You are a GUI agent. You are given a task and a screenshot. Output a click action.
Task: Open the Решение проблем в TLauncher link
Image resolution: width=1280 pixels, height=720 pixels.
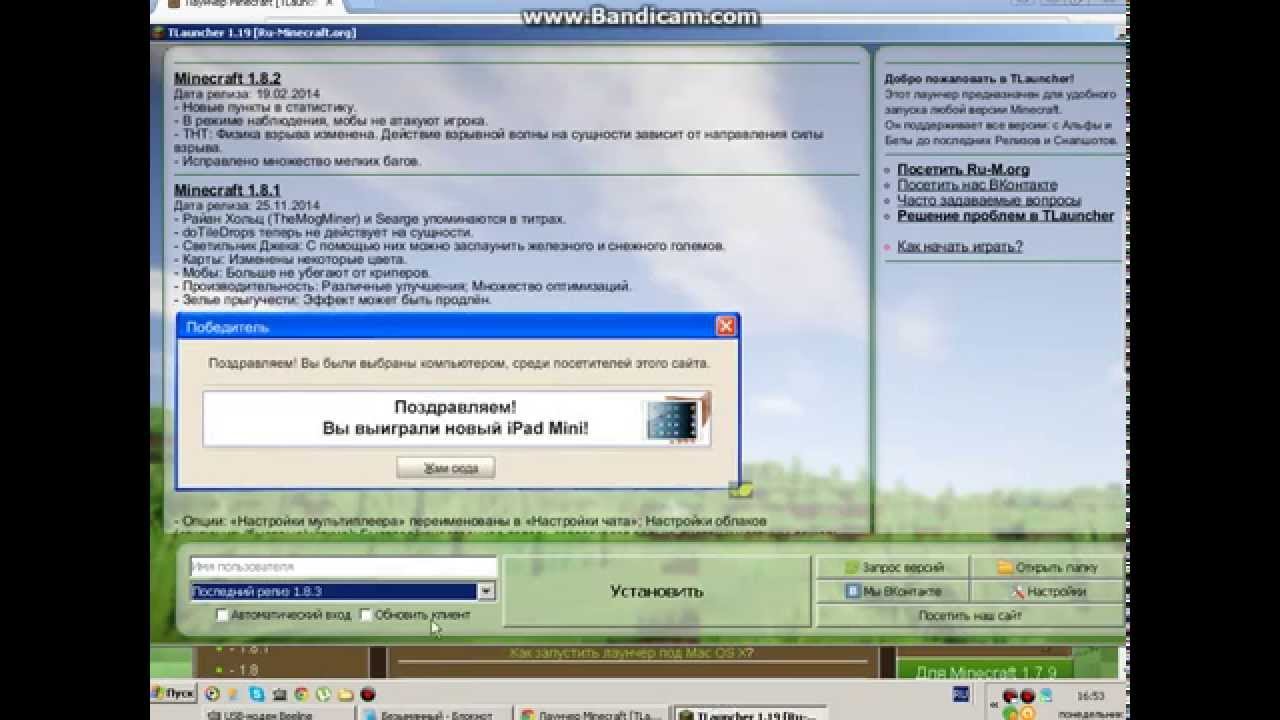(1005, 215)
